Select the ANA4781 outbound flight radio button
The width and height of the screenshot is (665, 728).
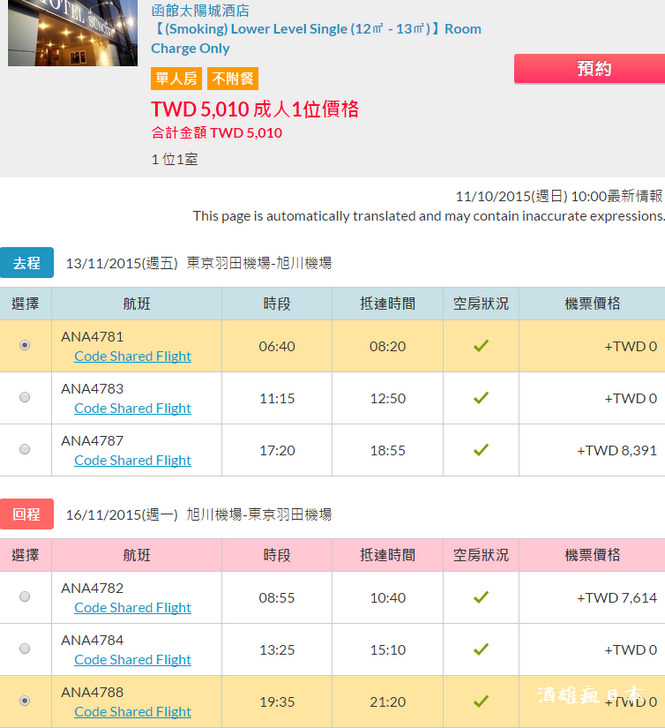[x=25, y=345]
